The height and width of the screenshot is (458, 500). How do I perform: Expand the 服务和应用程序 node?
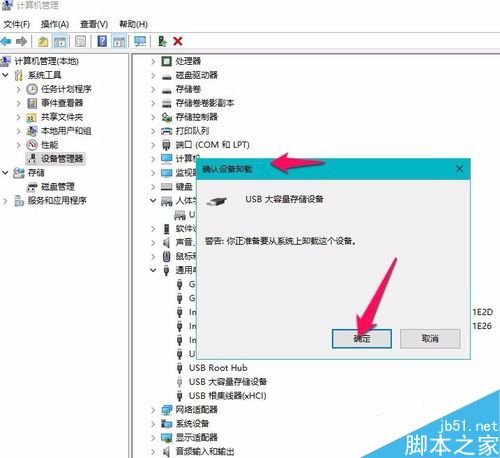click(x=5, y=201)
